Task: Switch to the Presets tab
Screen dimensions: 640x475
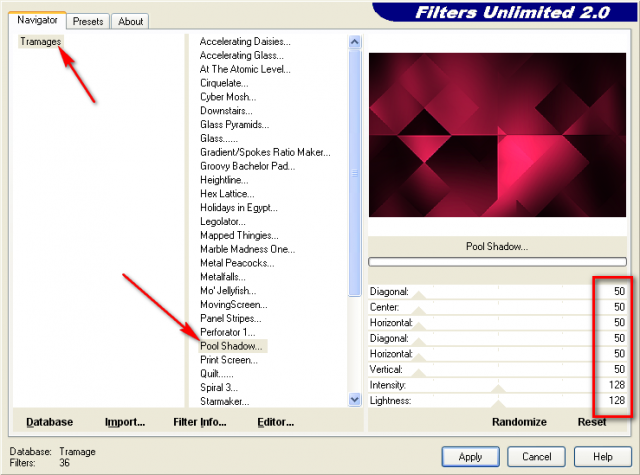Action: [88, 20]
